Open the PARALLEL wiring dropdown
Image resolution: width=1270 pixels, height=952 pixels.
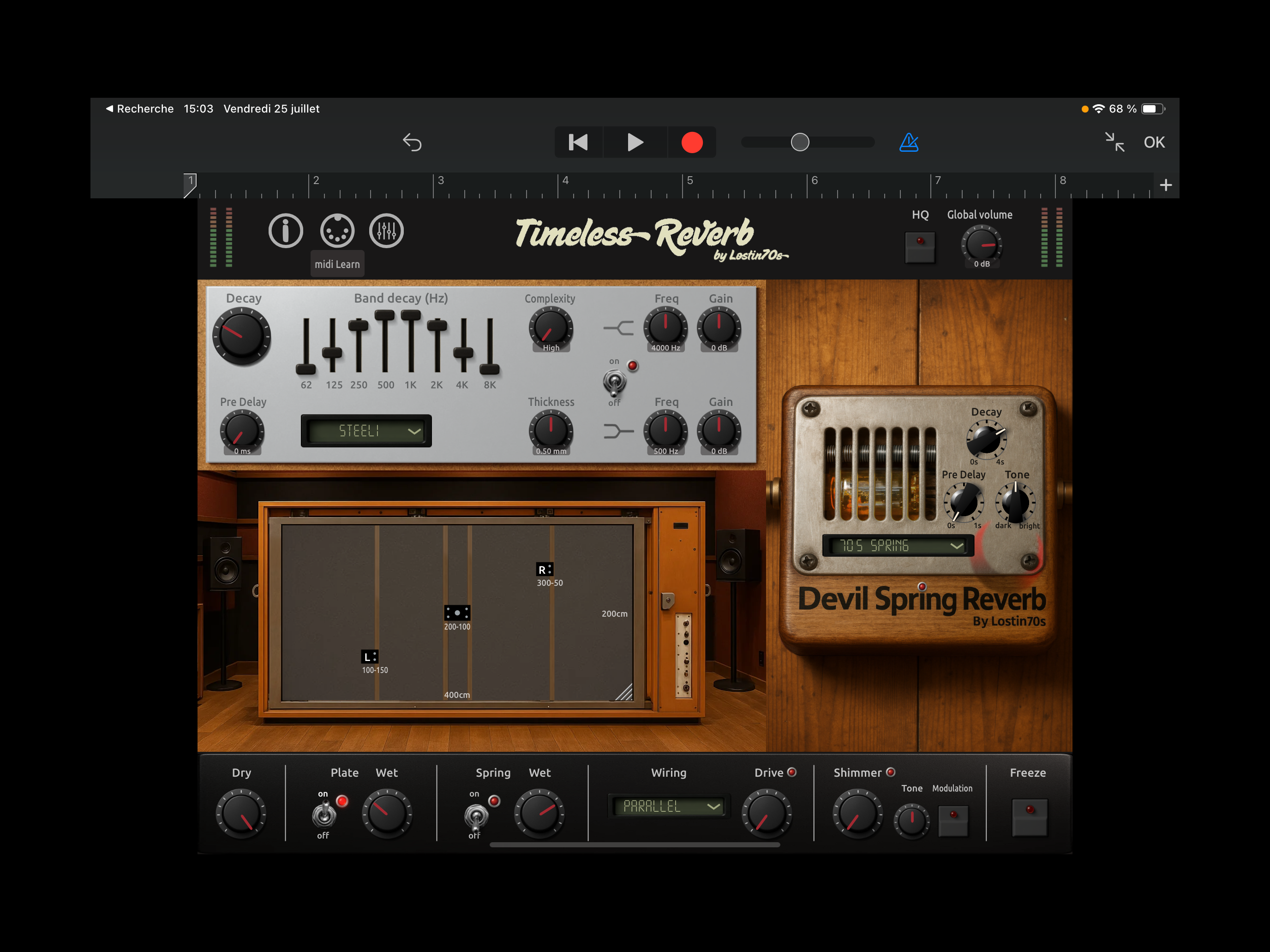pos(669,806)
